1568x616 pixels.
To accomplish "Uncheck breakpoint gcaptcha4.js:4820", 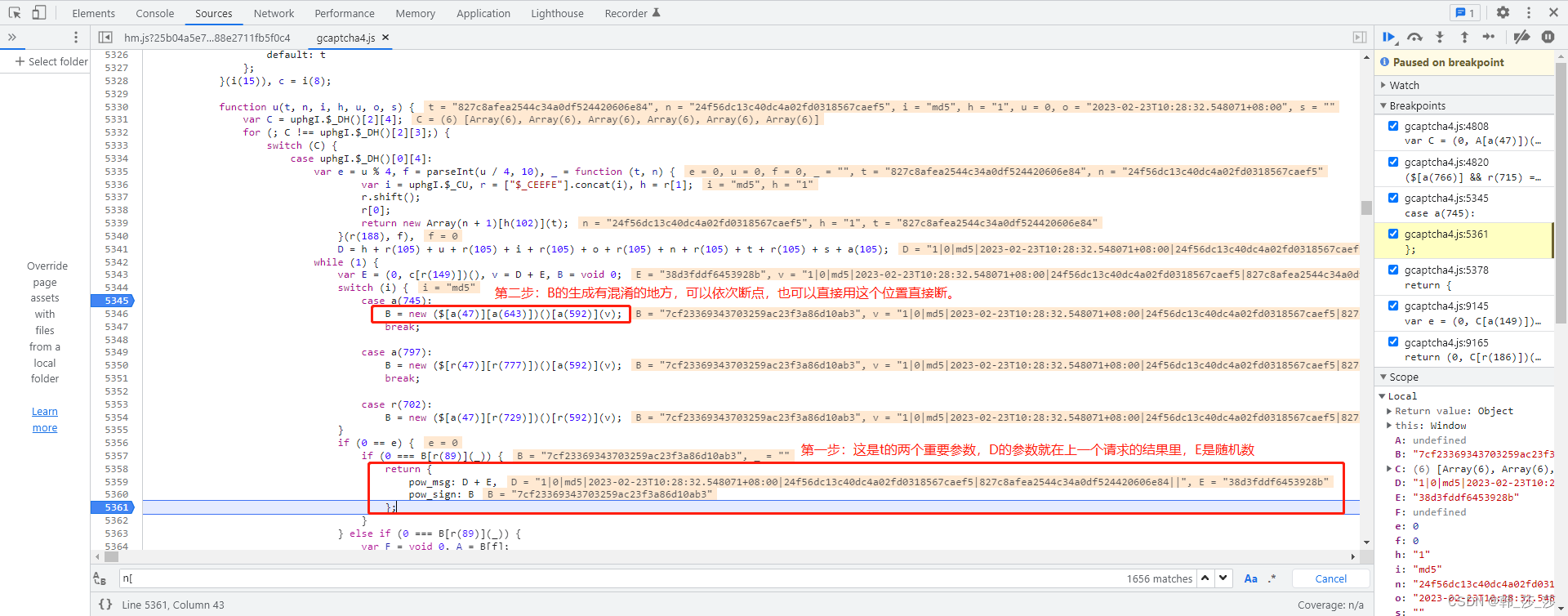I will pos(1393,162).
